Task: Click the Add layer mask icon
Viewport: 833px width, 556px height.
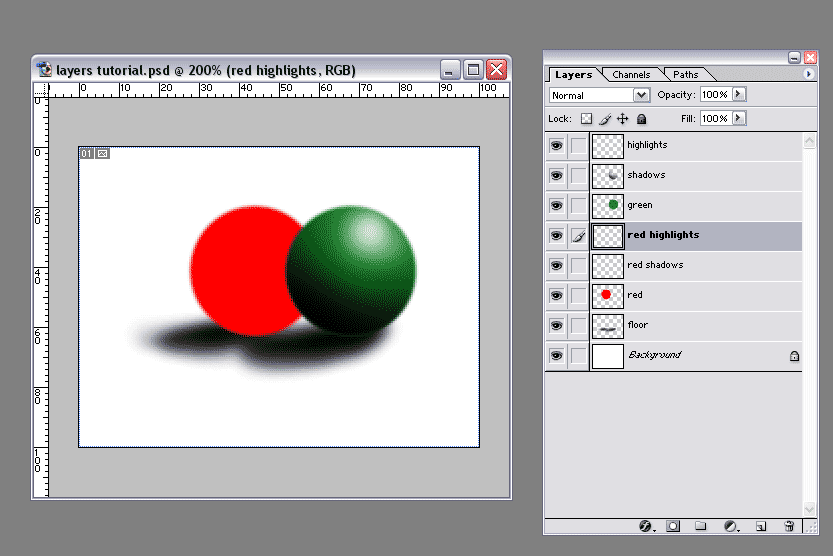Action: point(673,525)
